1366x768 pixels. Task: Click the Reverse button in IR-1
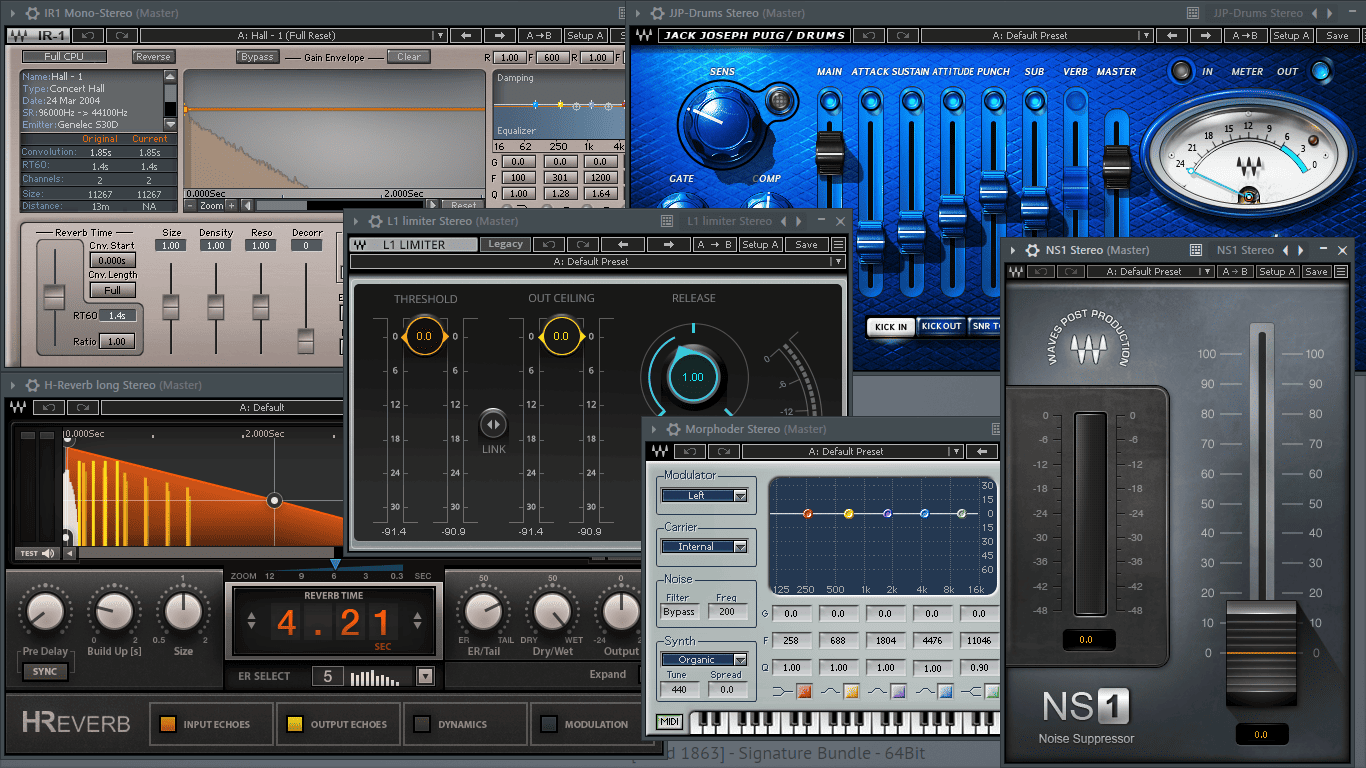coord(153,57)
